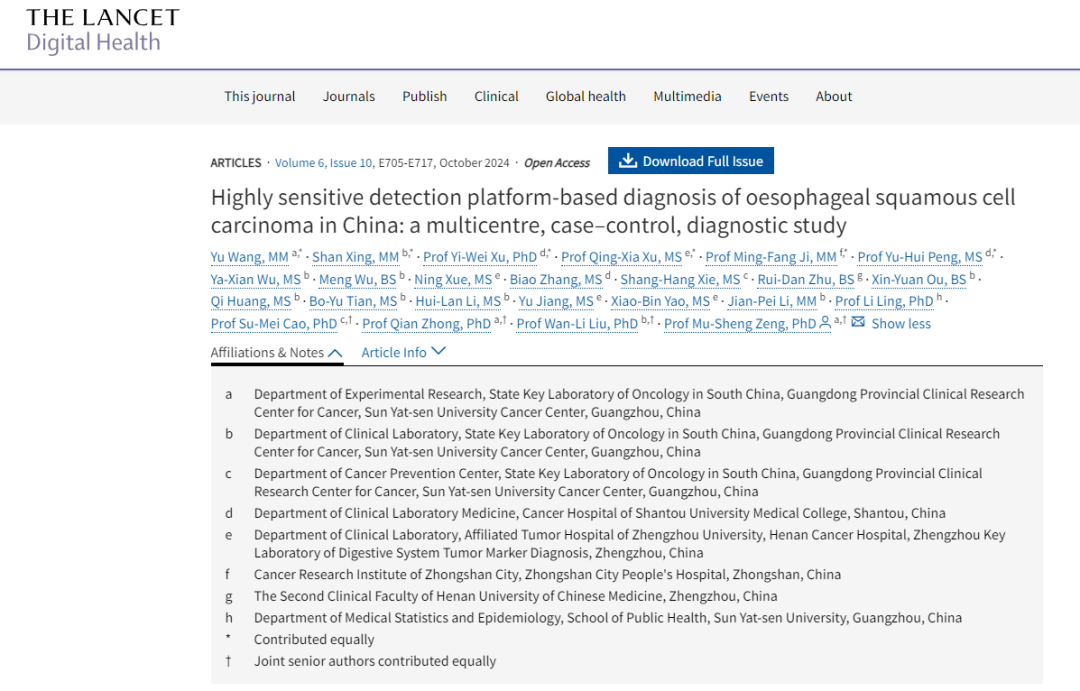Viewport: 1080px width, 691px height.
Task: Click the Contributed equally note
Action: tap(313, 639)
